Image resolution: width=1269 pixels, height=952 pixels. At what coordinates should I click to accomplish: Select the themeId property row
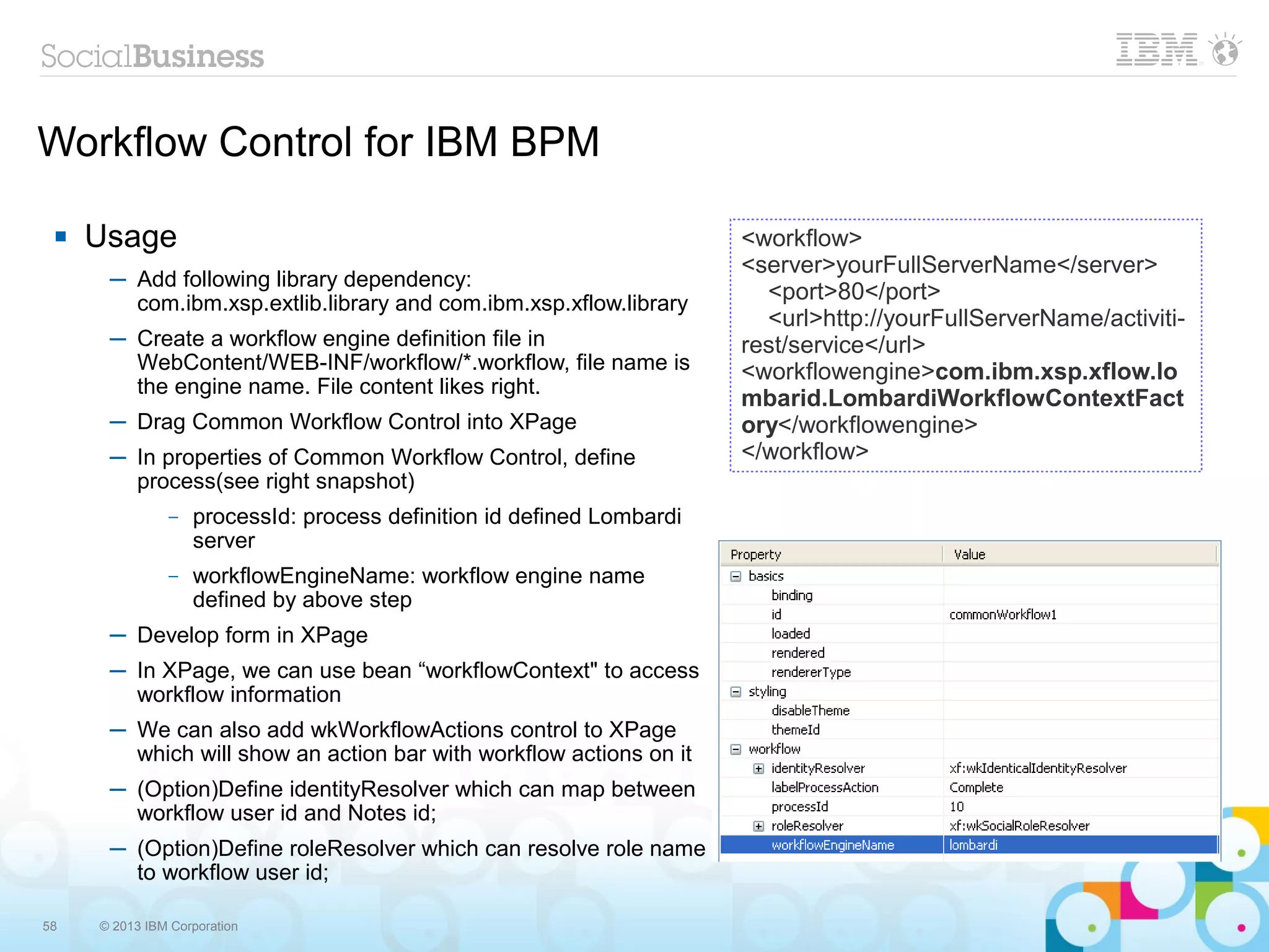point(969,730)
